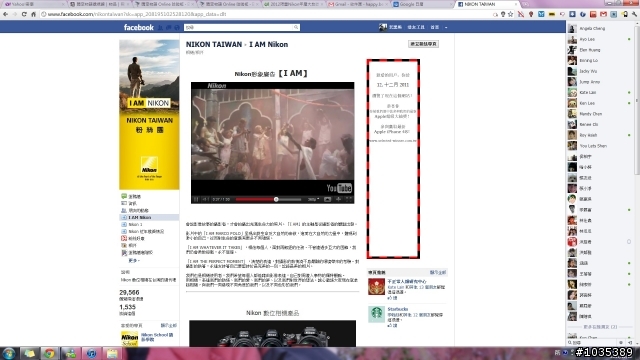Switch to the 2012 Nikon browser tab

tap(294, 4)
